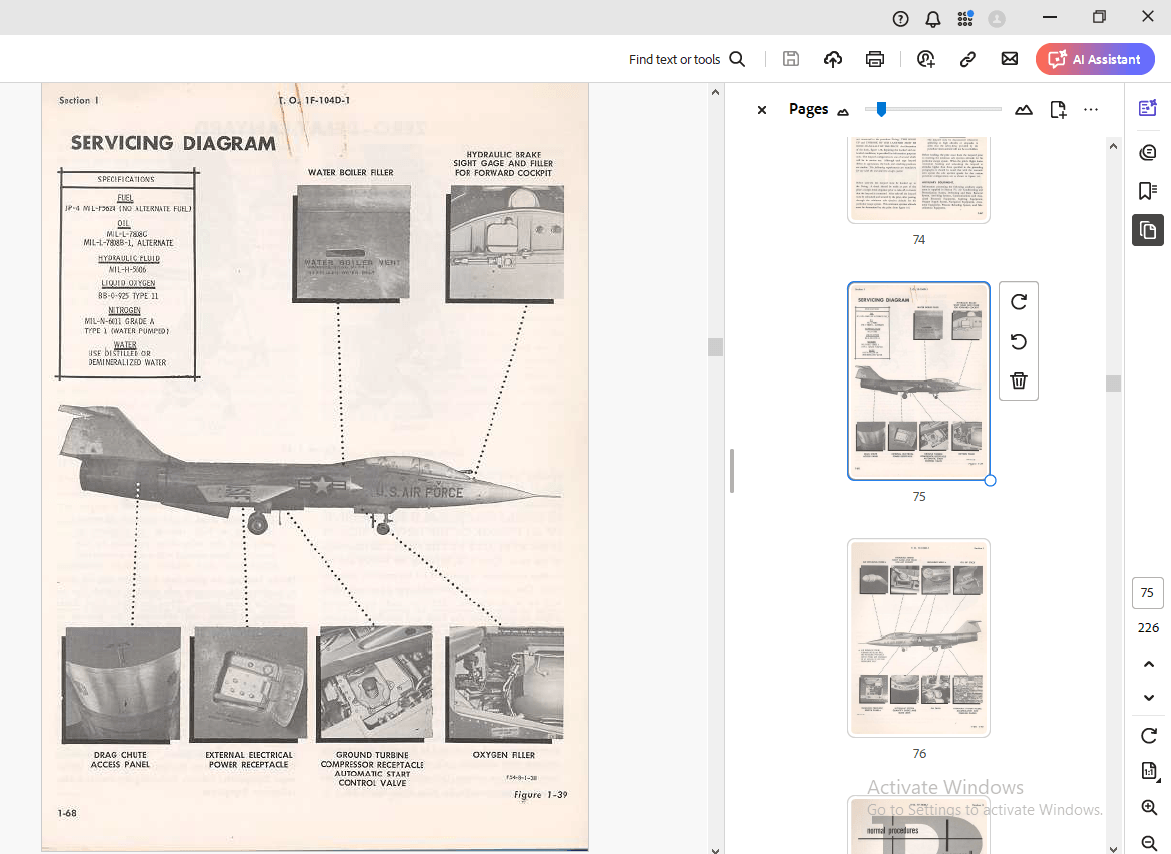The height and width of the screenshot is (854, 1171).
Task: Go to the next page arrow
Action: click(x=1149, y=698)
